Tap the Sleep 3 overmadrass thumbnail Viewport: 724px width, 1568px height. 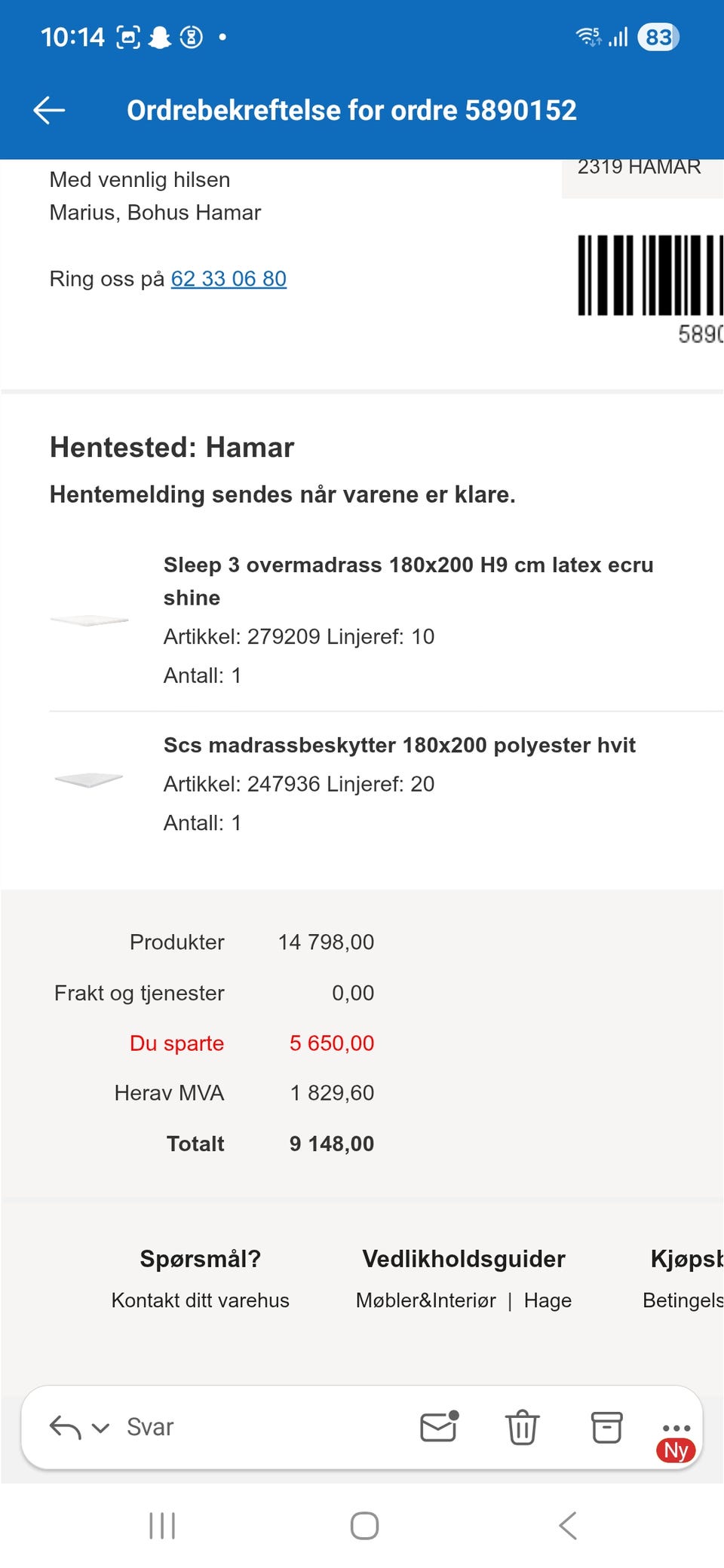click(90, 620)
